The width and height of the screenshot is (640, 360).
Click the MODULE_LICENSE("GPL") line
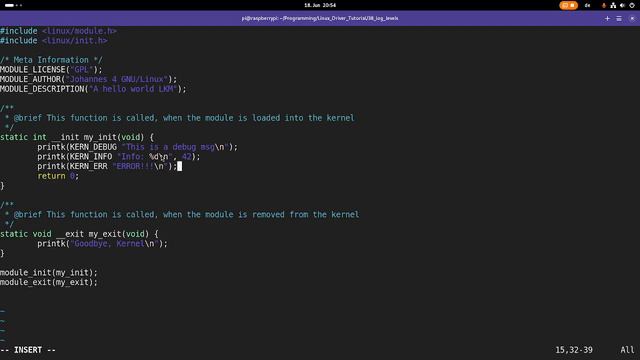click(x=51, y=70)
